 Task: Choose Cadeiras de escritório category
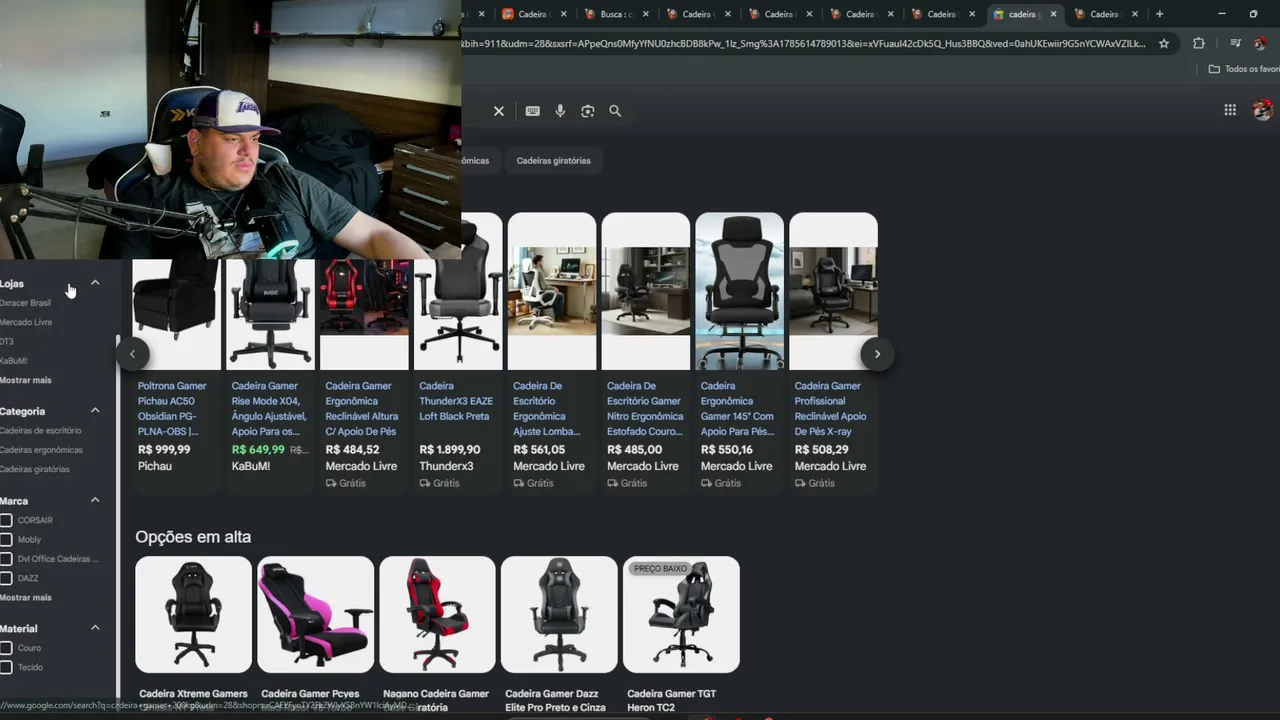click(40, 431)
